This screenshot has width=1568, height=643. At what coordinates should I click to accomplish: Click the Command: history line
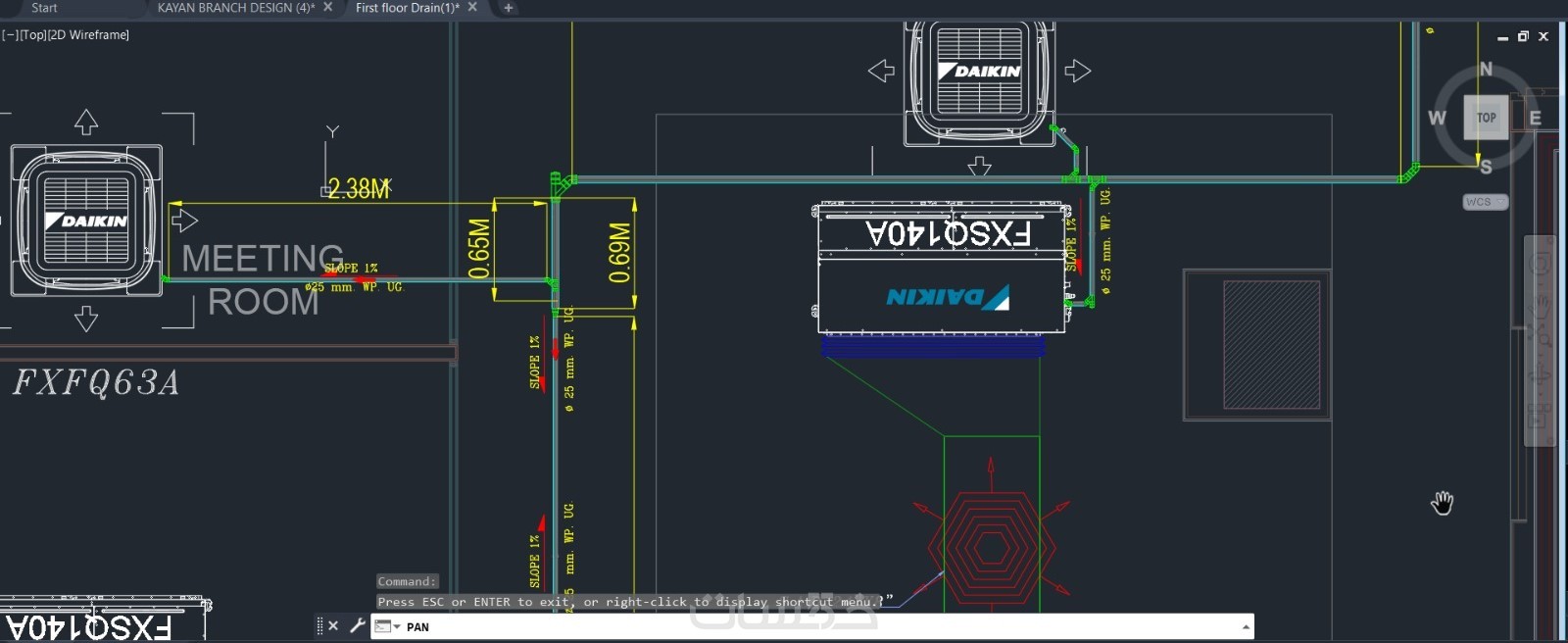click(x=407, y=581)
